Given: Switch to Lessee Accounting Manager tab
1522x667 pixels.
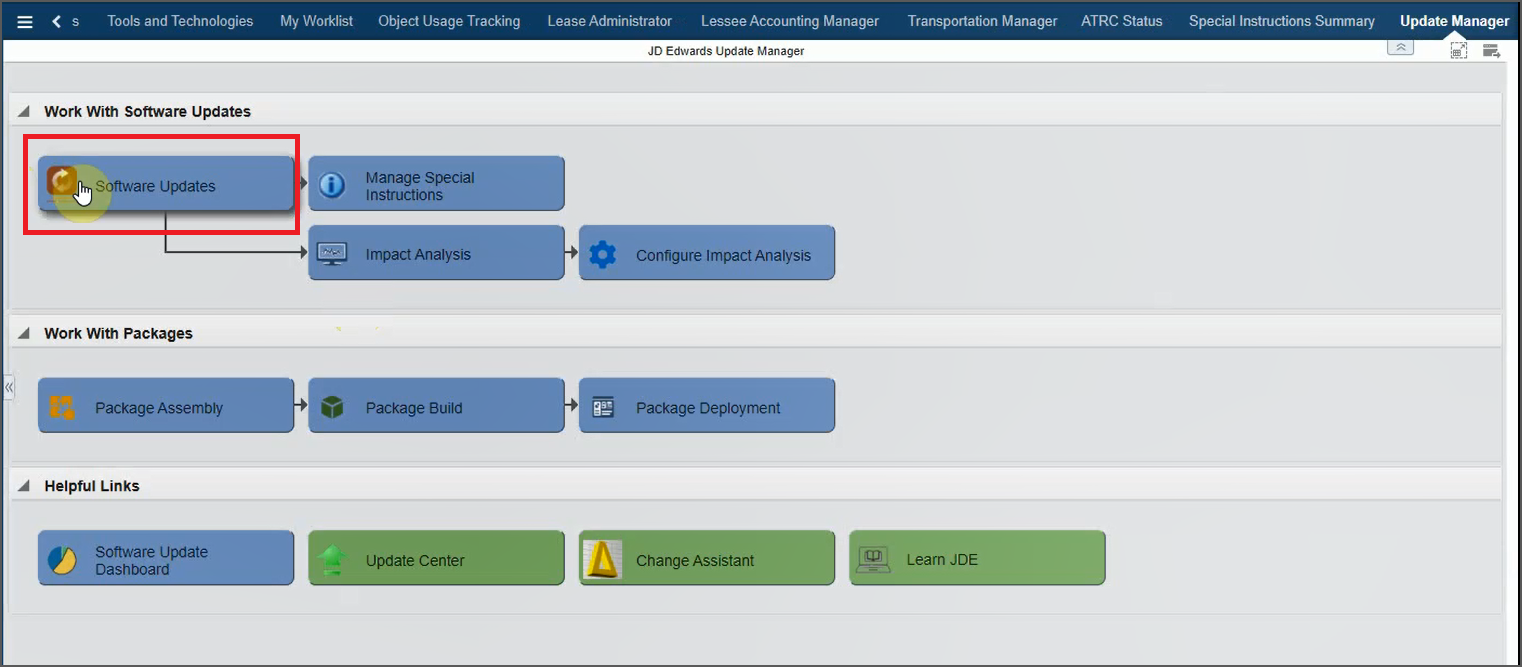Looking at the screenshot, I should tap(790, 21).
